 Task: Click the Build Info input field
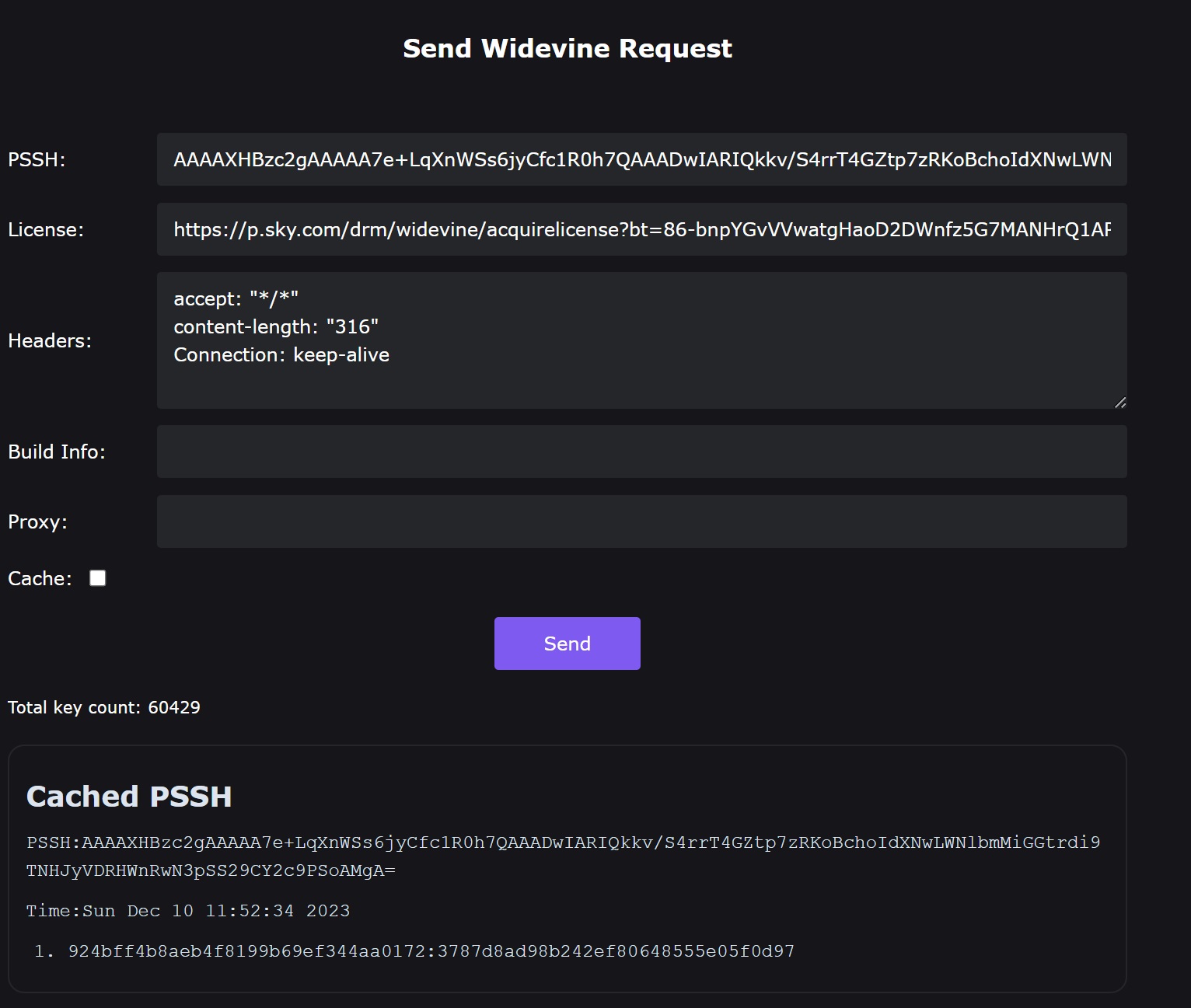point(641,452)
